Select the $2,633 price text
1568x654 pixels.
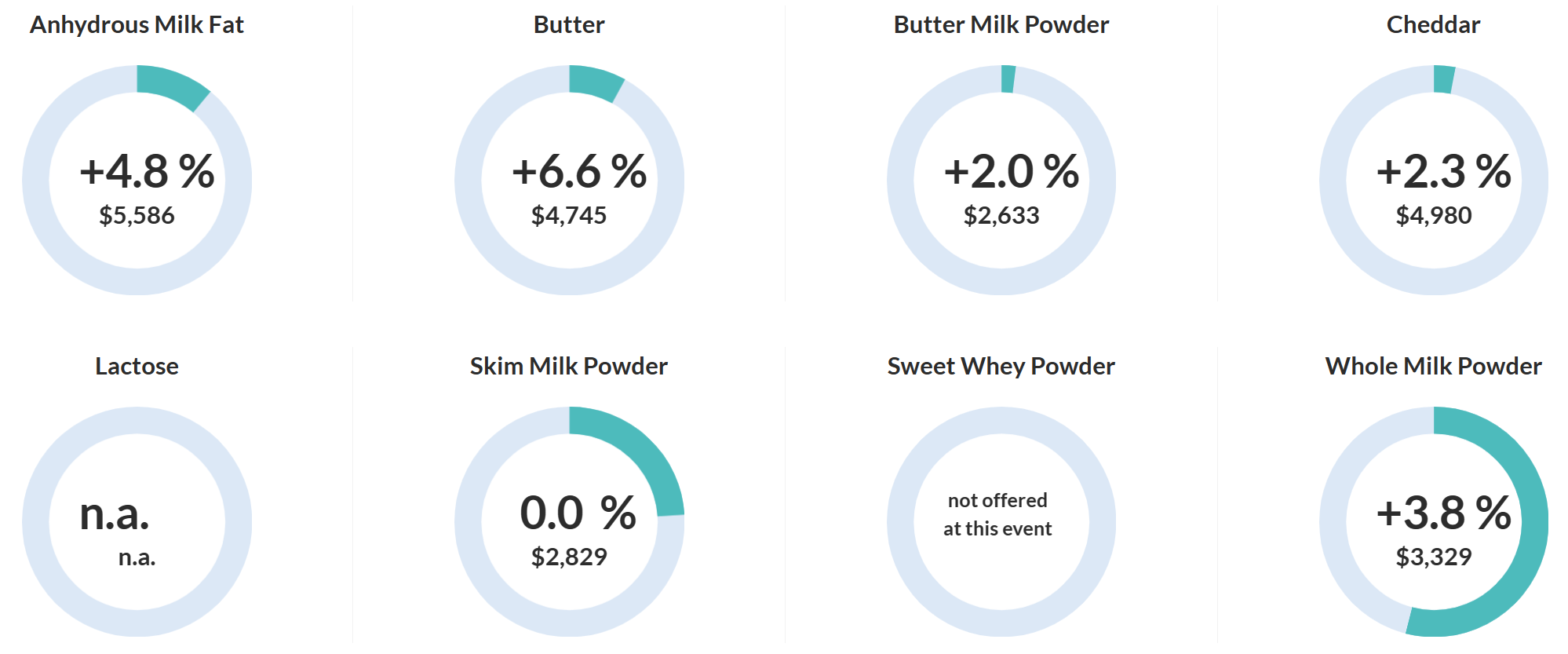1001,215
